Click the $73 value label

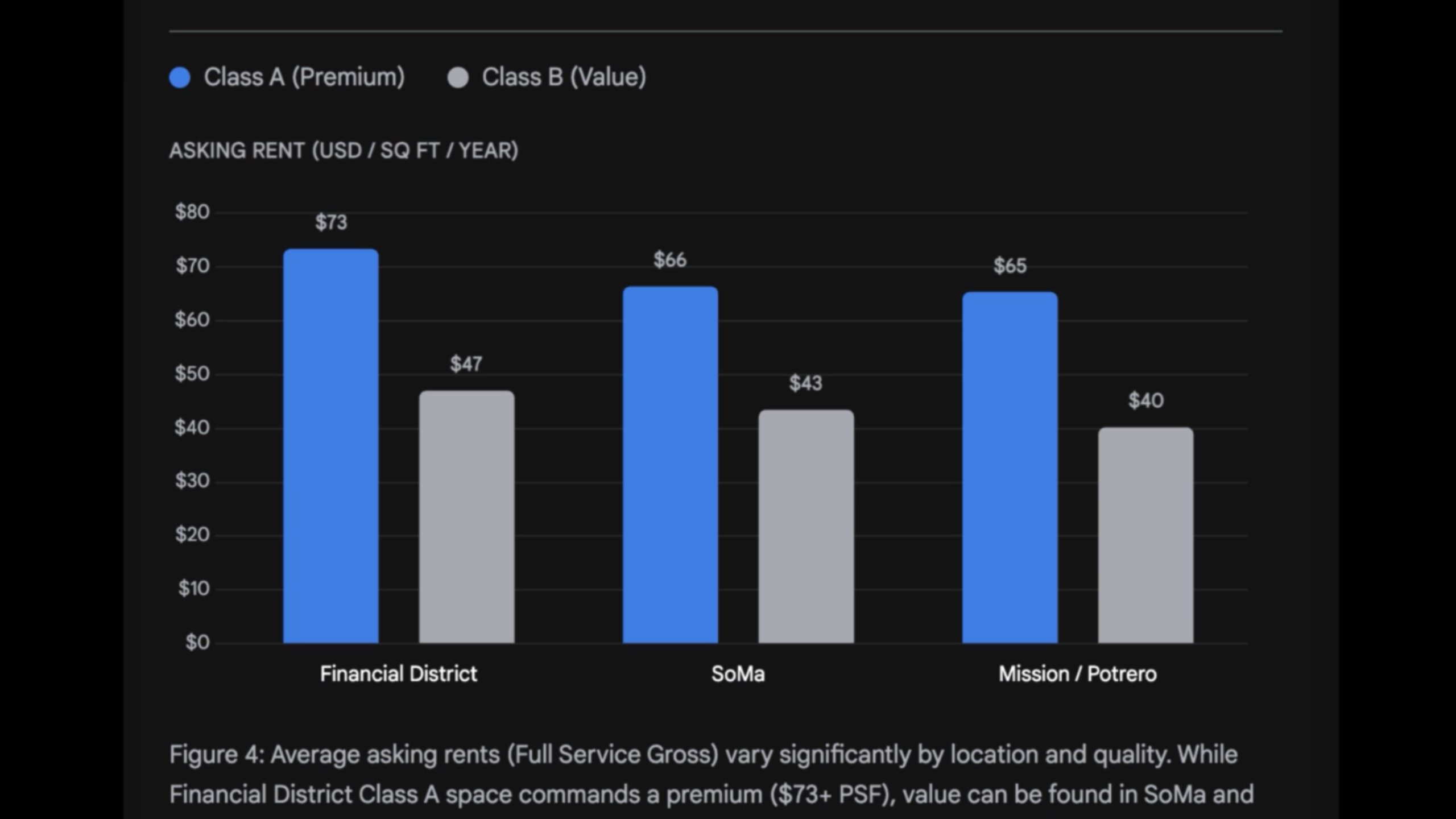pyautogui.click(x=331, y=222)
